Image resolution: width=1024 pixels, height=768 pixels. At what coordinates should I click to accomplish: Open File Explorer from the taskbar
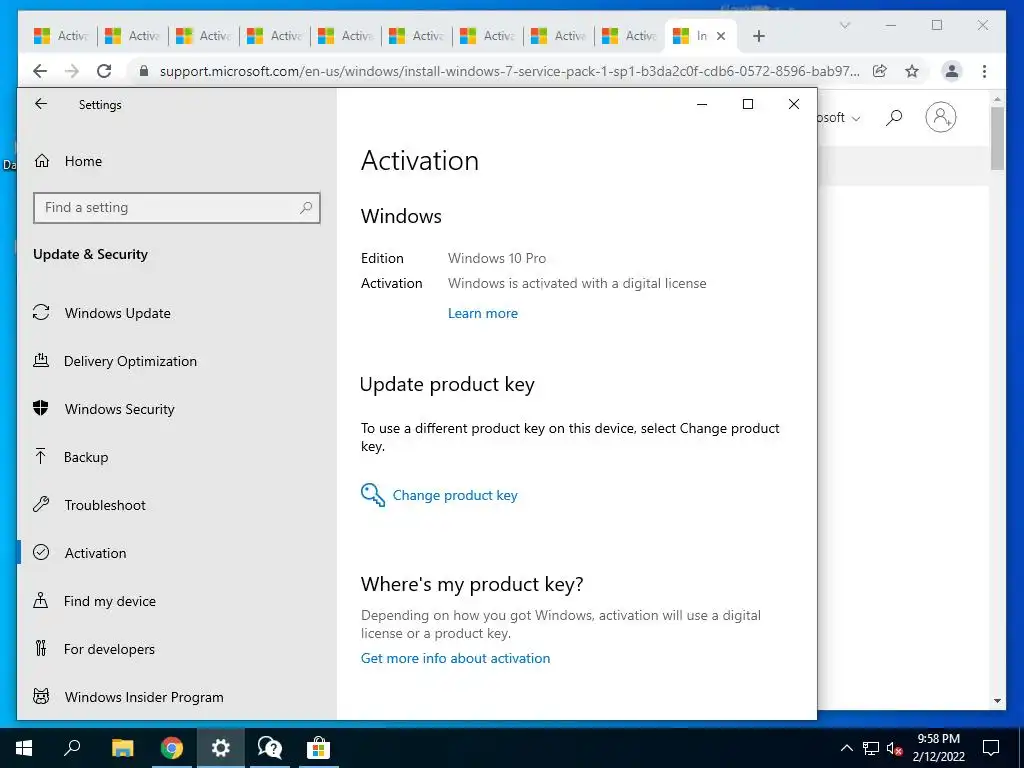(x=122, y=748)
